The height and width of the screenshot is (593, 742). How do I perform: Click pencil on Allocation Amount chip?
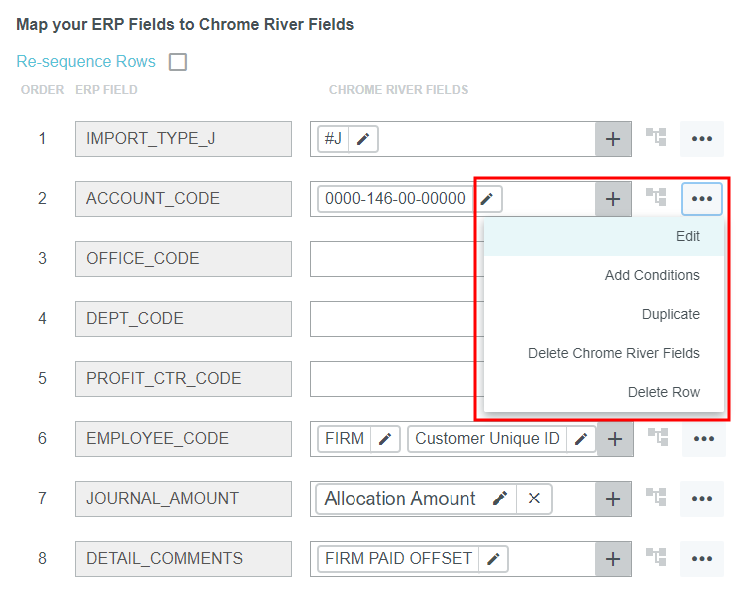pos(500,499)
